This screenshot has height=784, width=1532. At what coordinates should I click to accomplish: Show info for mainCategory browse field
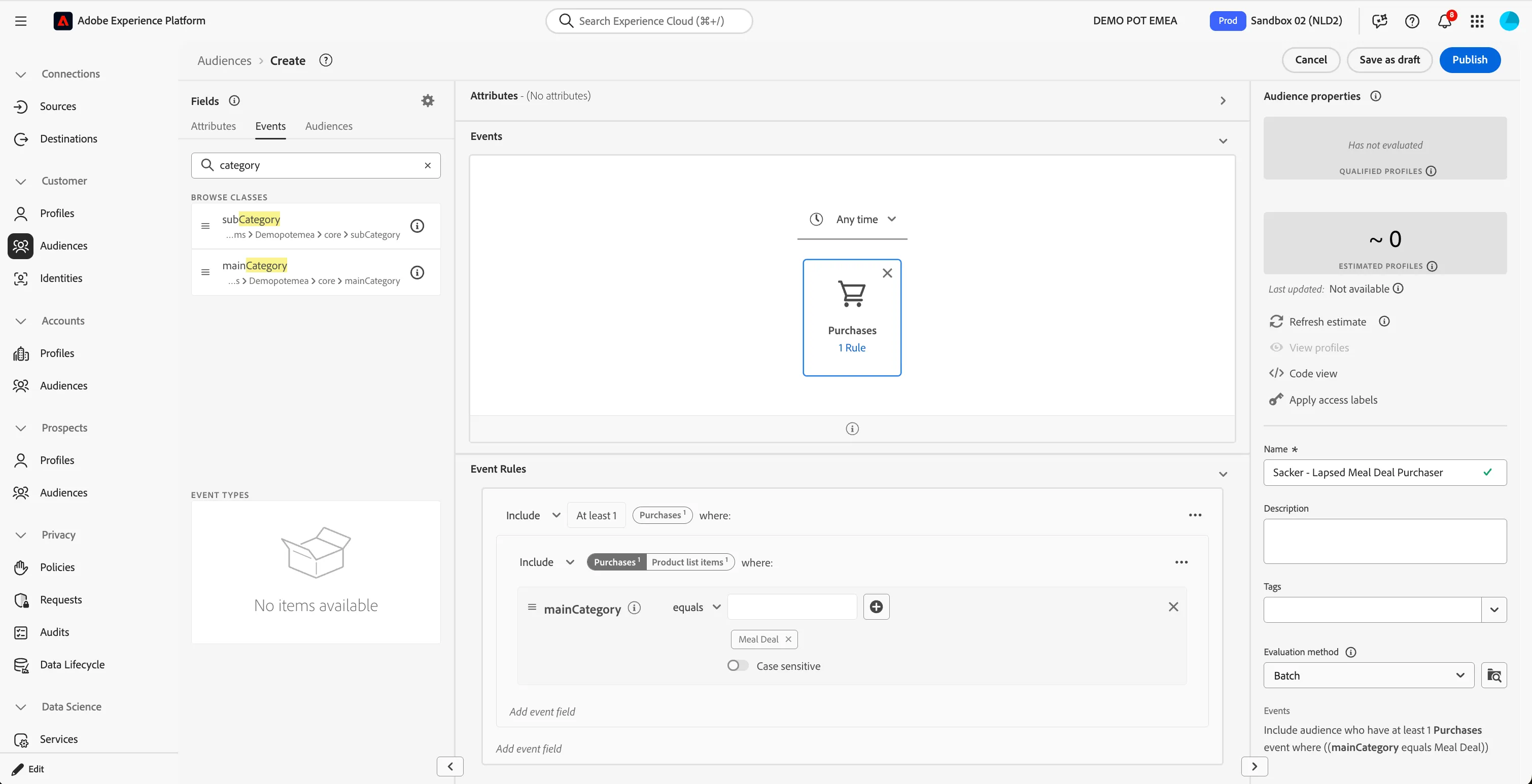pos(417,272)
